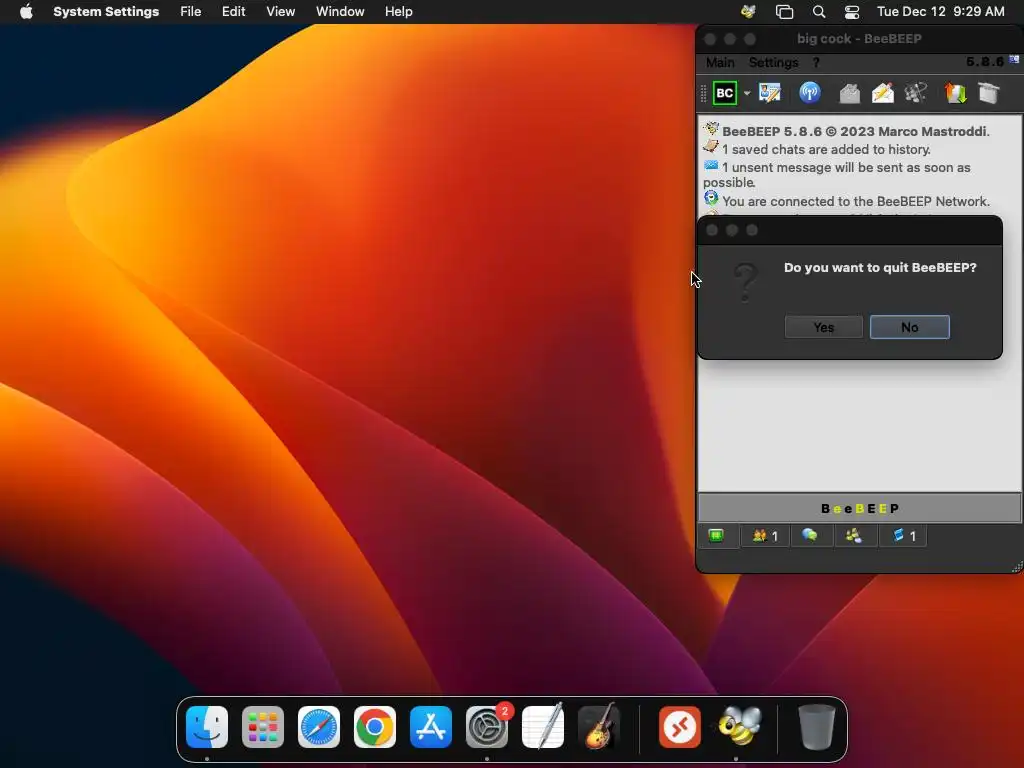Open the edit profile icon in BeeBEEP toolbar

pos(770,93)
